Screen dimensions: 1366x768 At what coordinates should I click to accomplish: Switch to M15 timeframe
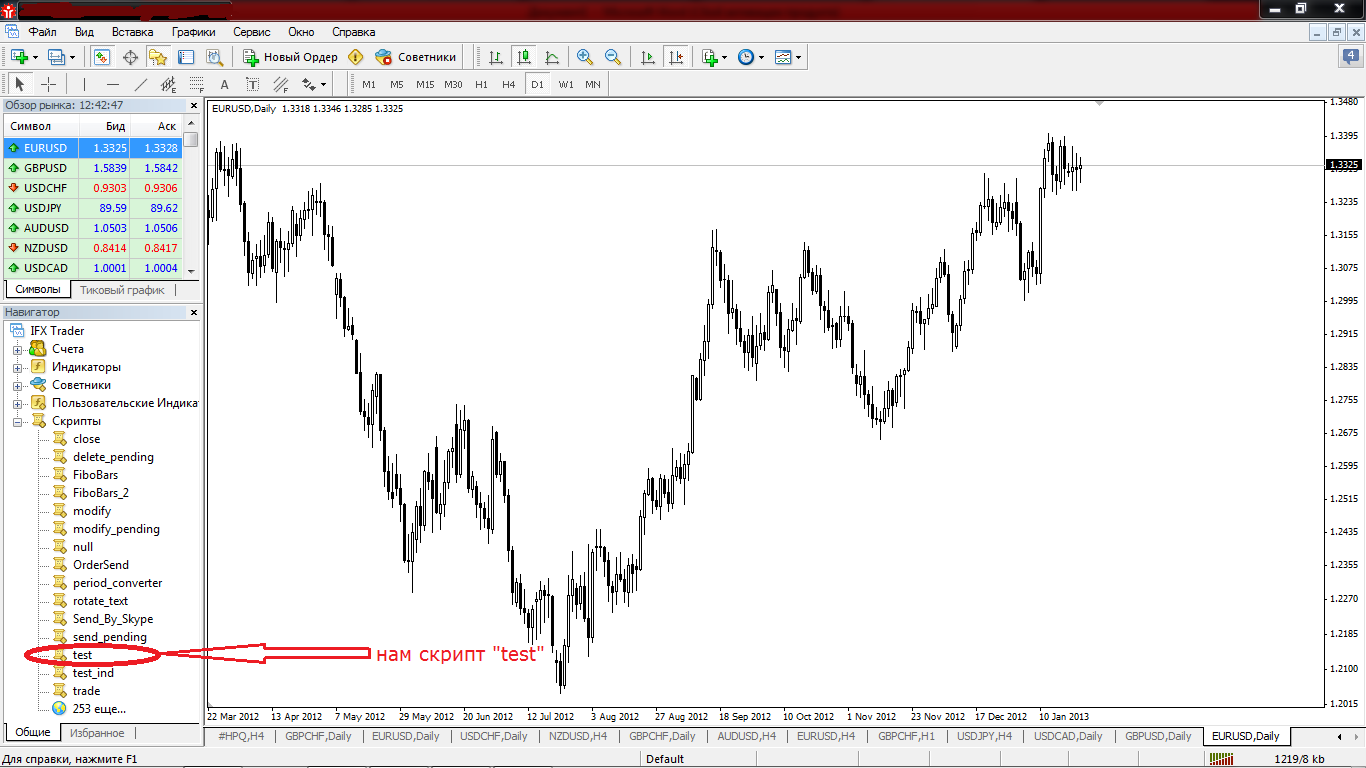[x=425, y=85]
